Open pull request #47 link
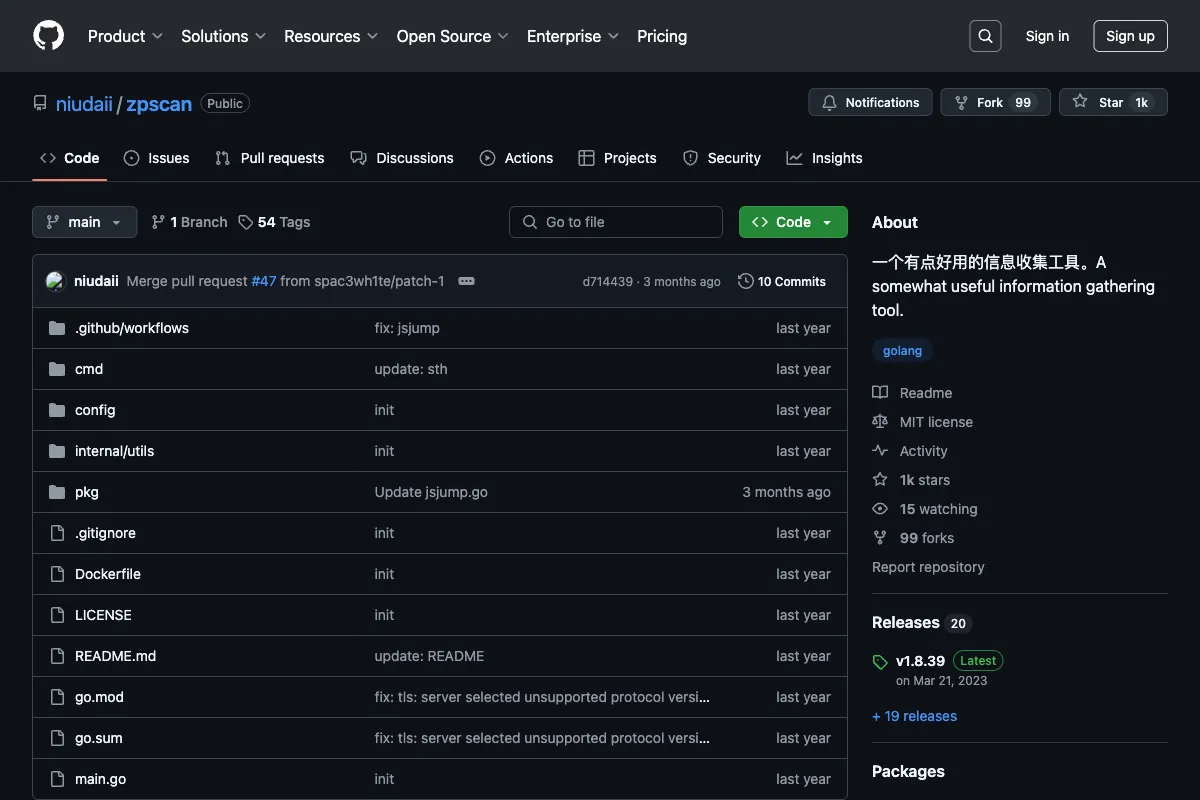The width and height of the screenshot is (1200, 800). click(x=264, y=282)
